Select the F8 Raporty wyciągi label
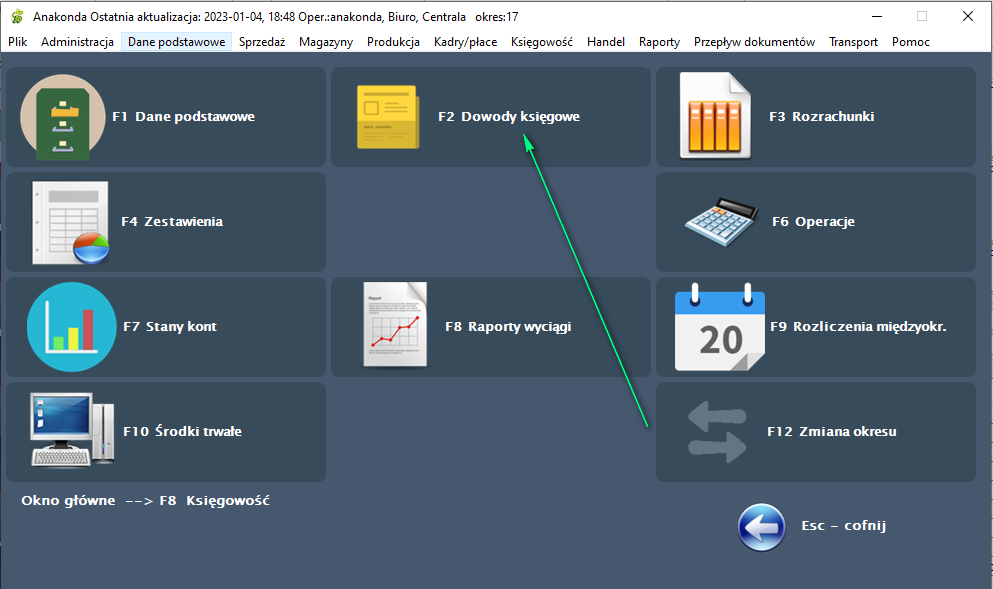This screenshot has height=589, width=993. [509, 327]
